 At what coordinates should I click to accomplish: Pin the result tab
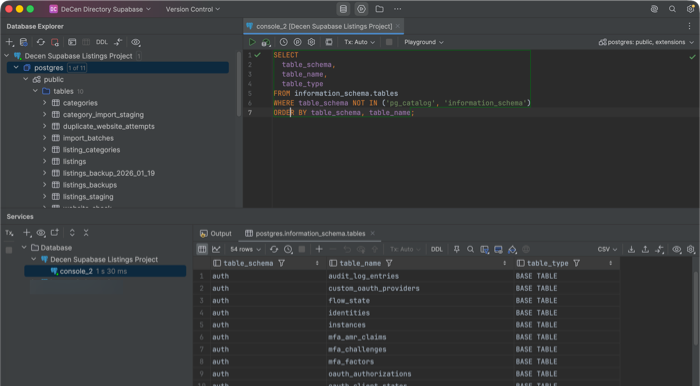tap(457, 249)
